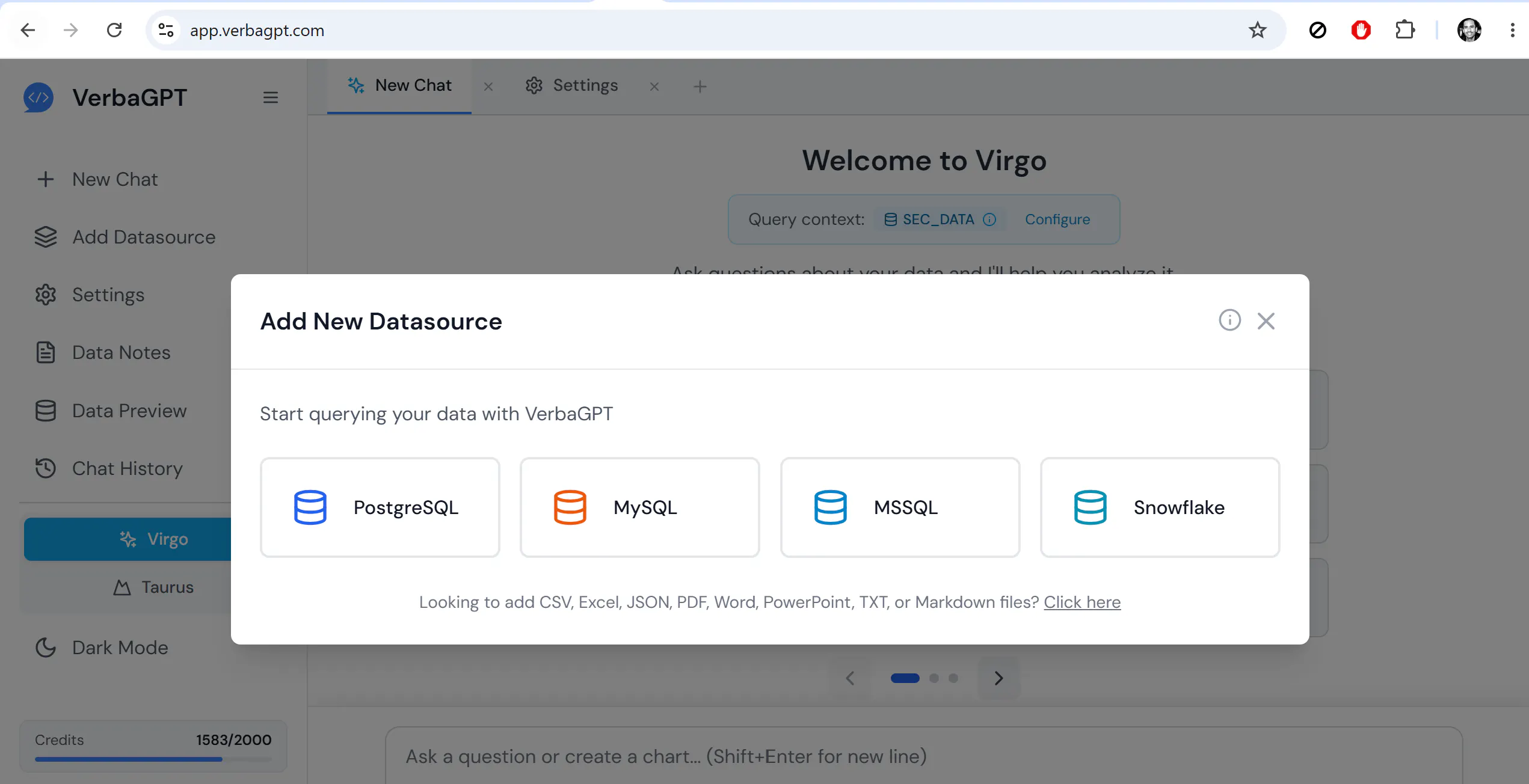
Task: Open the browser Extensions puzzle icon
Action: click(x=1404, y=30)
